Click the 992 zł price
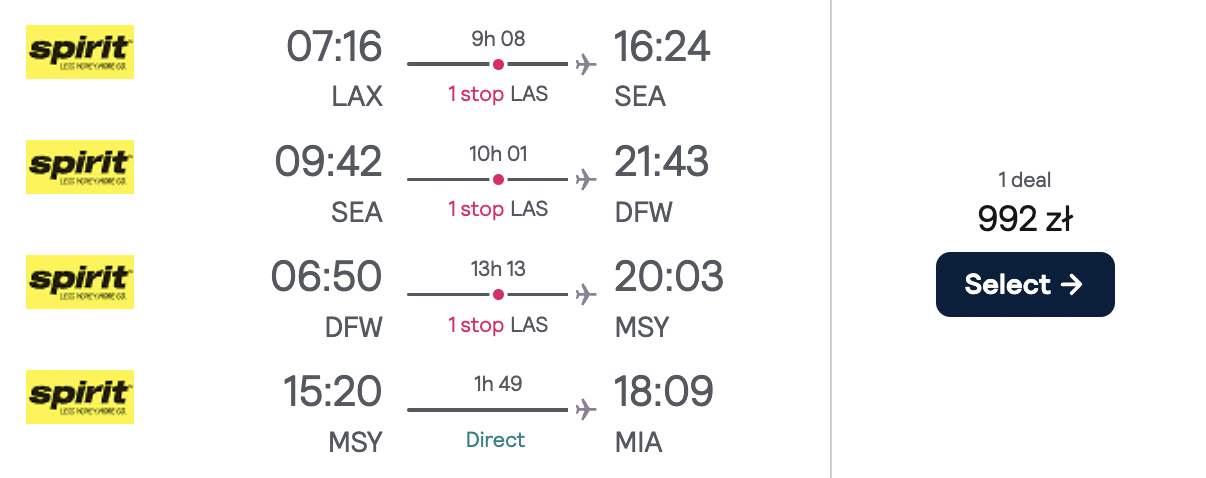This screenshot has height=478, width=1206. click(1025, 219)
